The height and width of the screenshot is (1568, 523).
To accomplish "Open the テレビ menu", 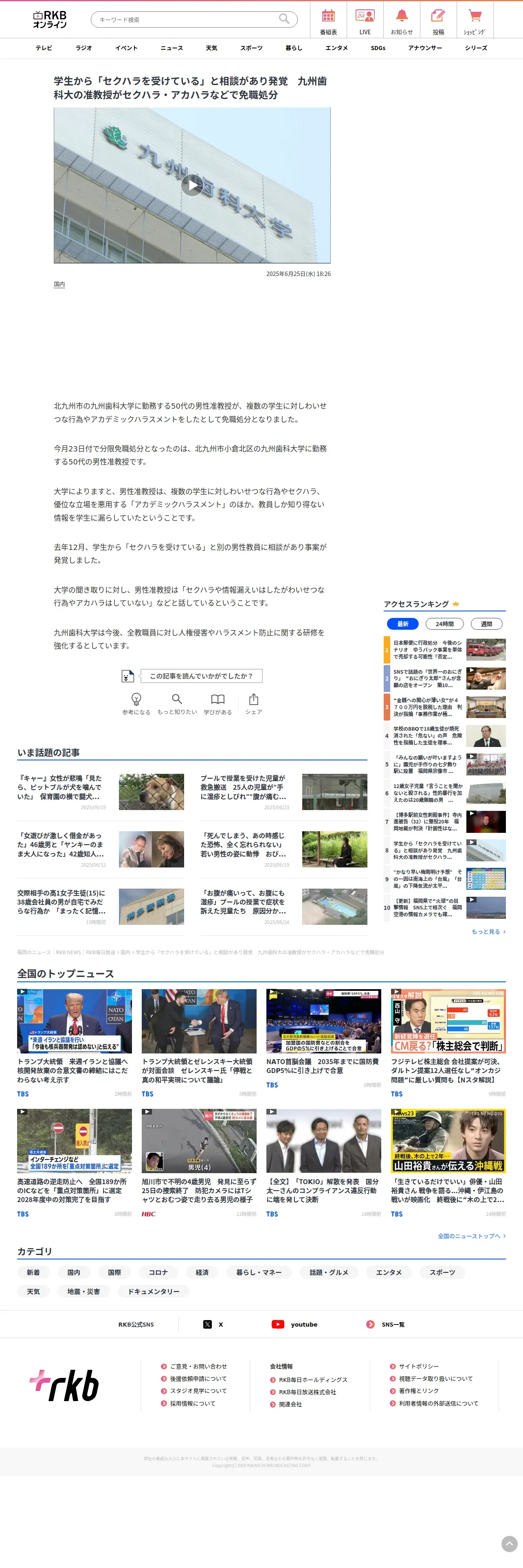I will [43, 48].
